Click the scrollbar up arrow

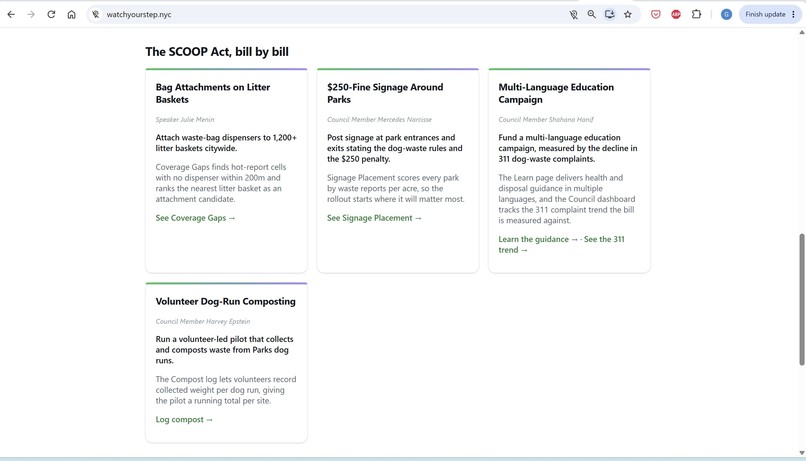[801, 32]
